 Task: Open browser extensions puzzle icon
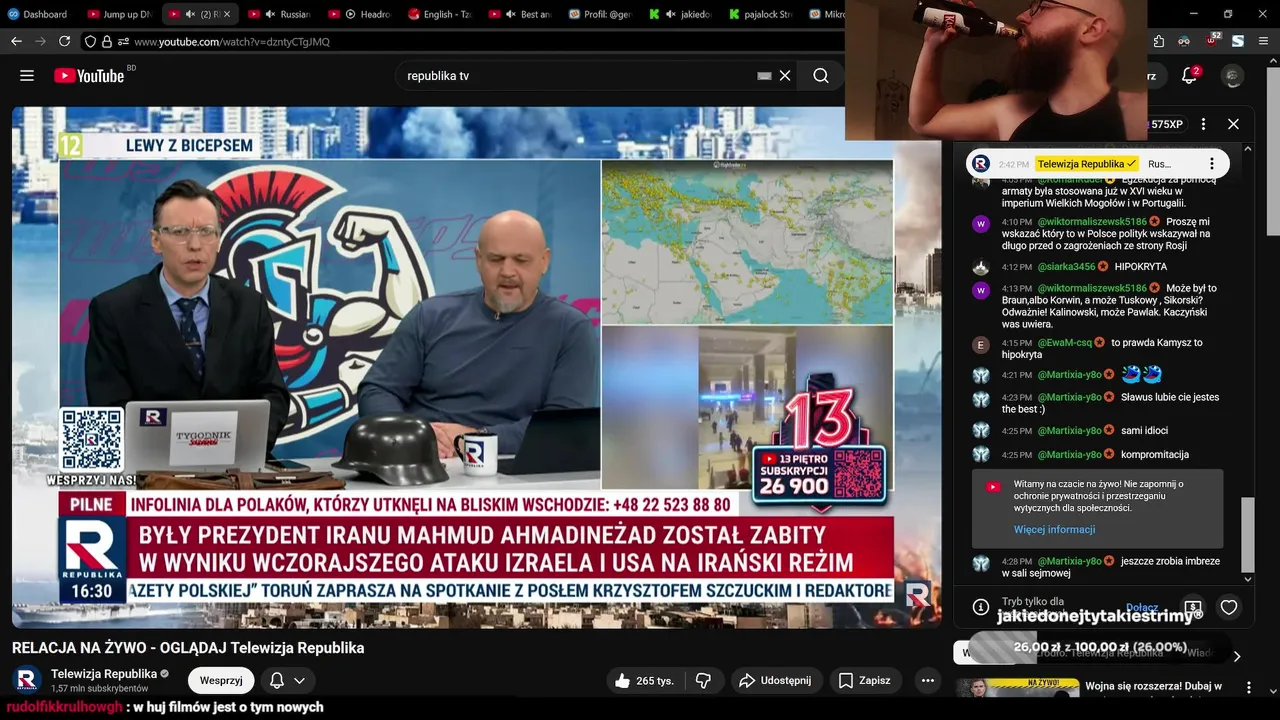1158,41
